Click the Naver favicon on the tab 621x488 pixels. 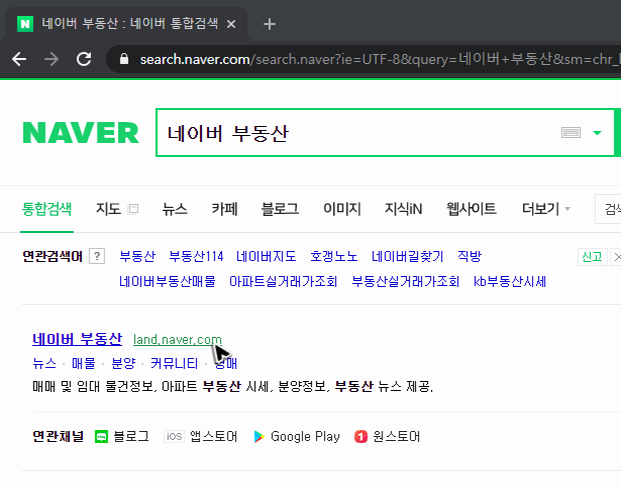tap(25, 24)
